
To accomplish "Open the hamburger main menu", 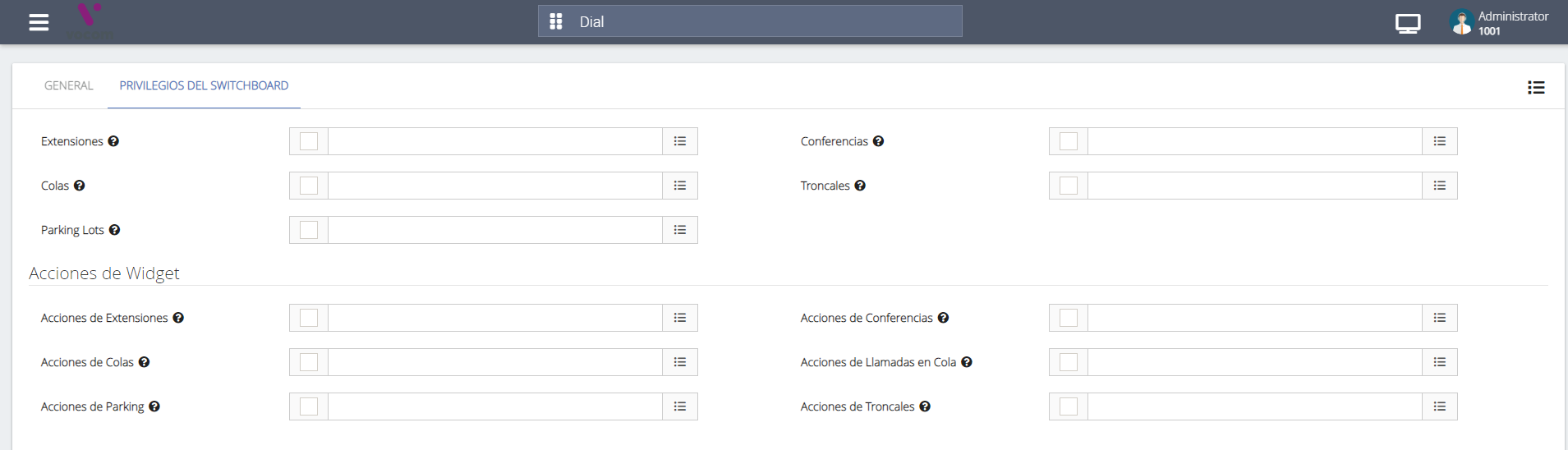I will 39,22.
